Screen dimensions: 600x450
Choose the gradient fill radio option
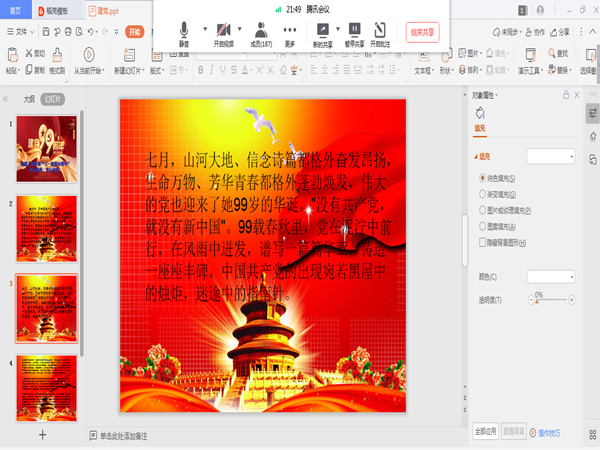coord(483,194)
